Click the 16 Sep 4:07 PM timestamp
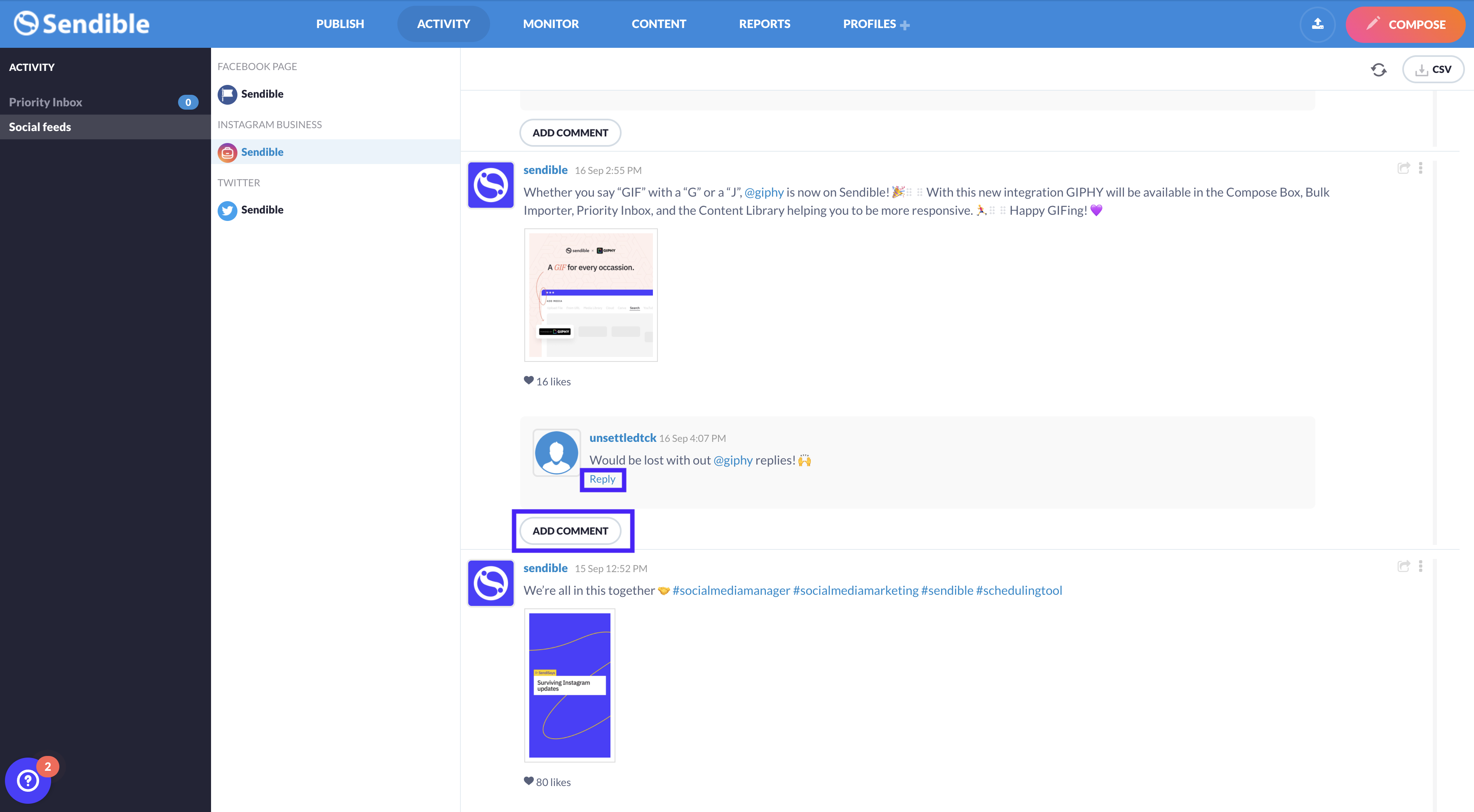This screenshot has width=1474, height=812. click(x=692, y=438)
